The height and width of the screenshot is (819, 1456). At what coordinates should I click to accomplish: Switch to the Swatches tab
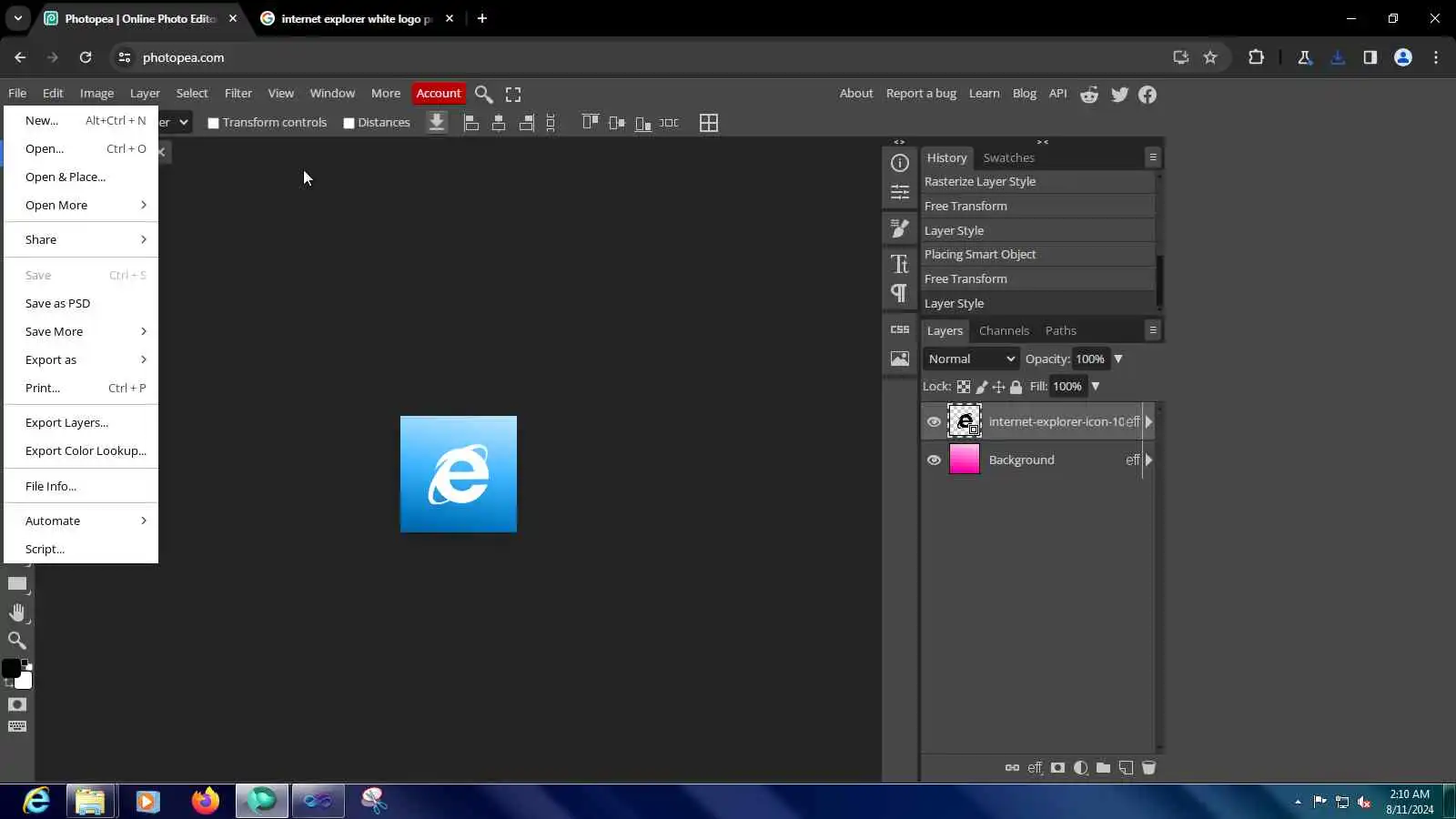coord(1008,158)
